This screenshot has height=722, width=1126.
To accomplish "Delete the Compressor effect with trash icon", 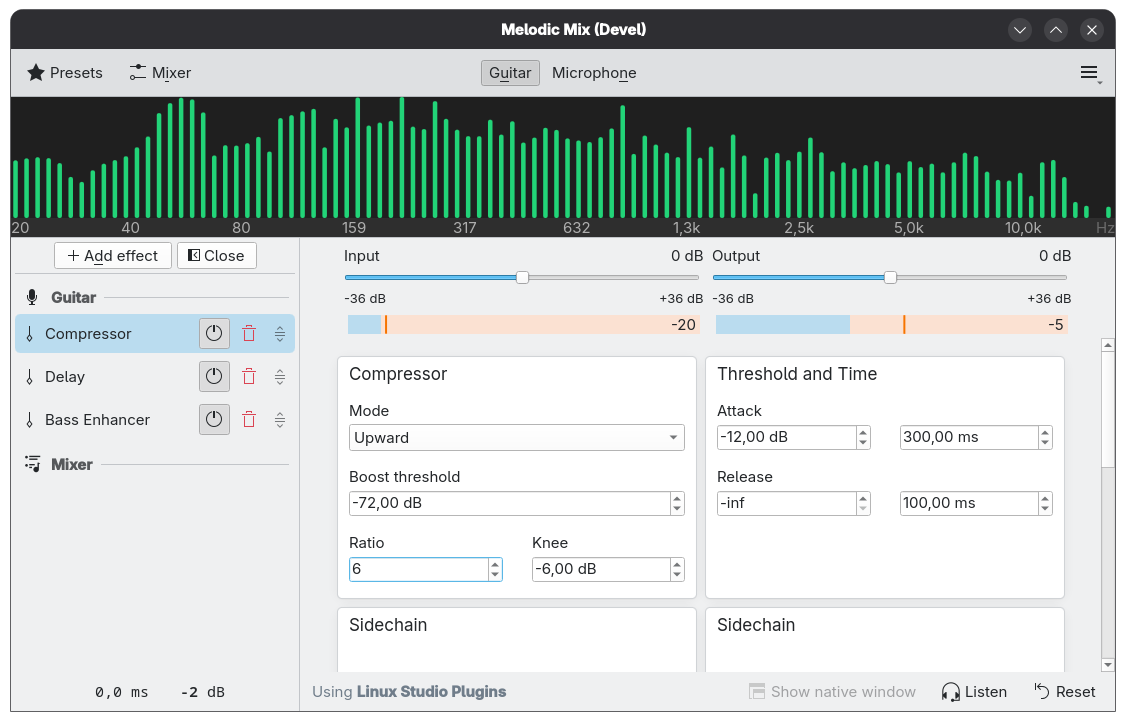I will 249,334.
